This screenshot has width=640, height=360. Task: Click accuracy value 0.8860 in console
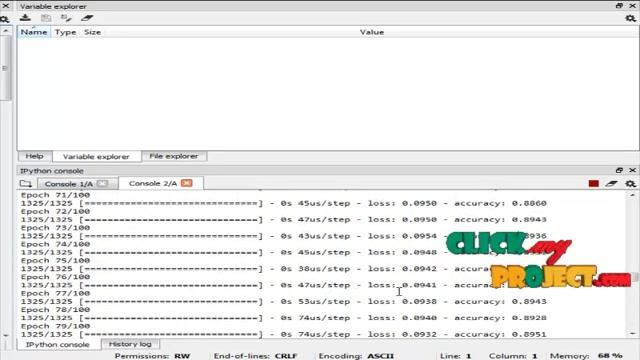point(529,203)
